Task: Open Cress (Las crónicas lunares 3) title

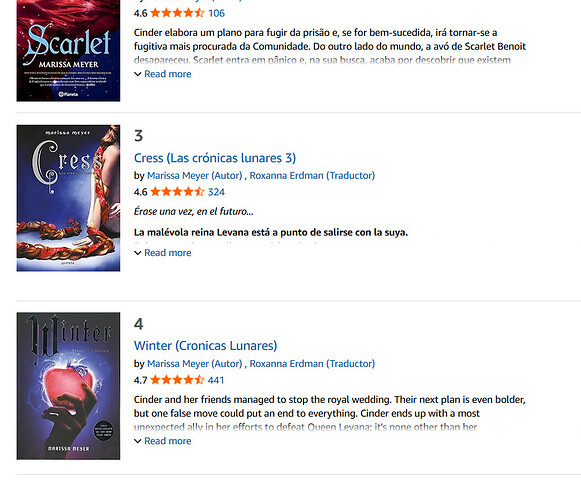Action: [x=215, y=158]
